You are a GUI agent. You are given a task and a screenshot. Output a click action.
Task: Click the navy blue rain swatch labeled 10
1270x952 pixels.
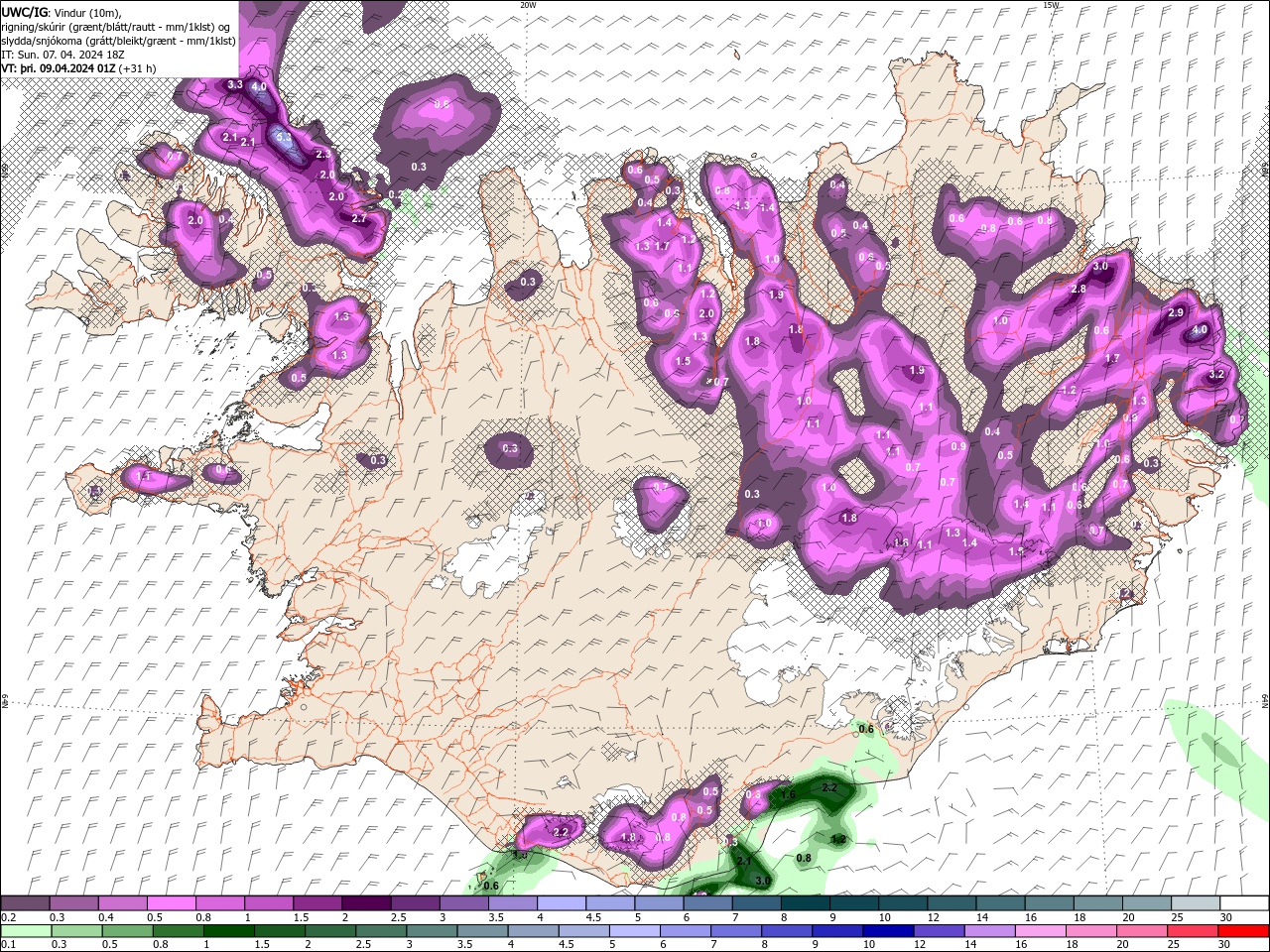click(x=887, y=931)
